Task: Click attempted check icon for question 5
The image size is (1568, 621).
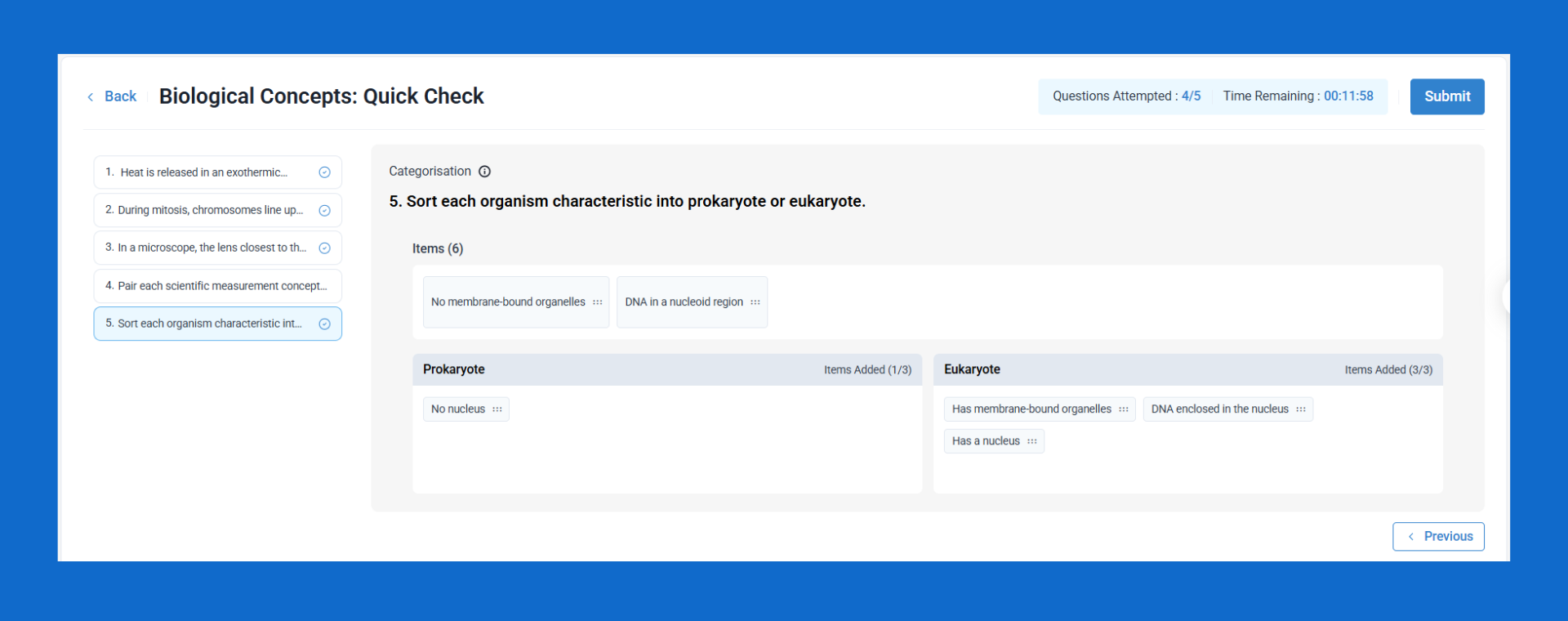Action: pyautogui.click(x=324, y=324)
